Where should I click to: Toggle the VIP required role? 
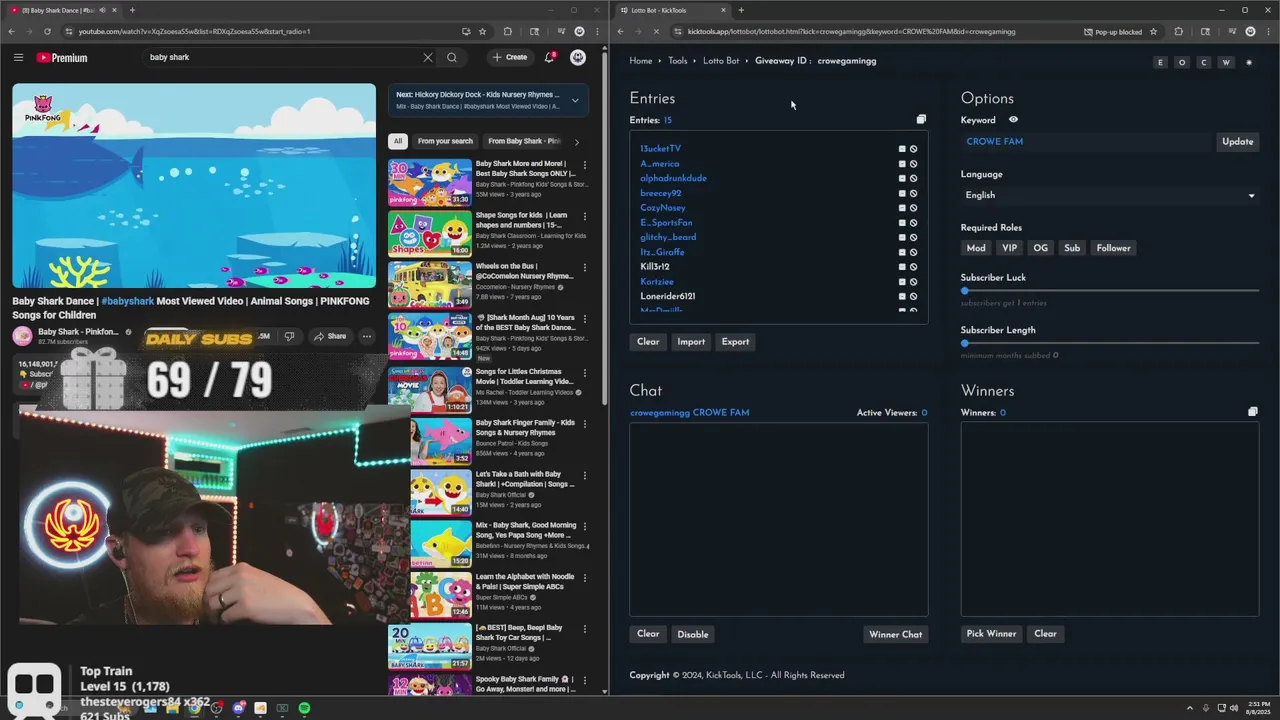coord(1009,248)
